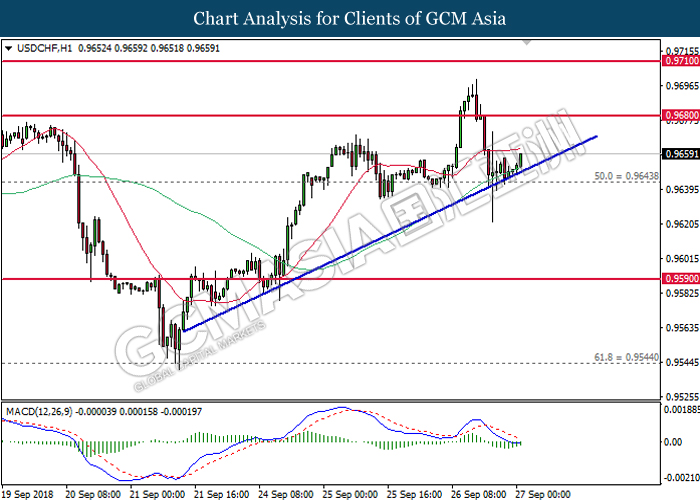The height and width of the screenshot is (500, 700).
Task: Click the 0.96015 price axis value
Action: point(682,258)
